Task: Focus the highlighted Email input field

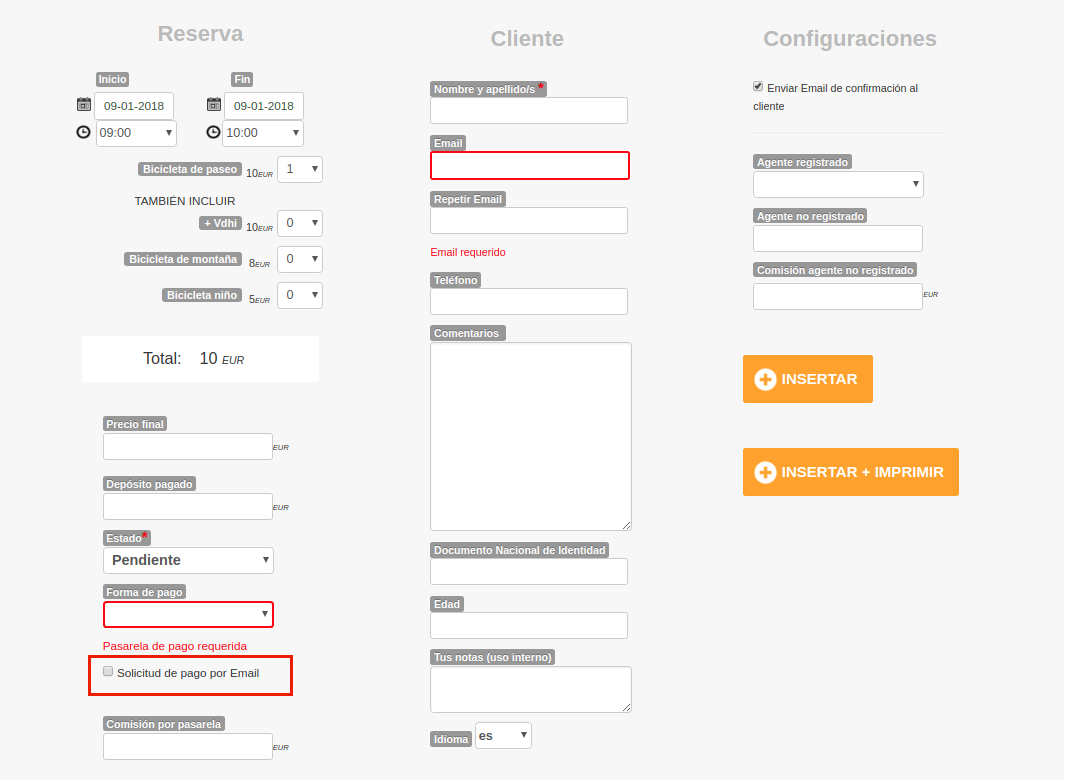Action: point(529,165)
